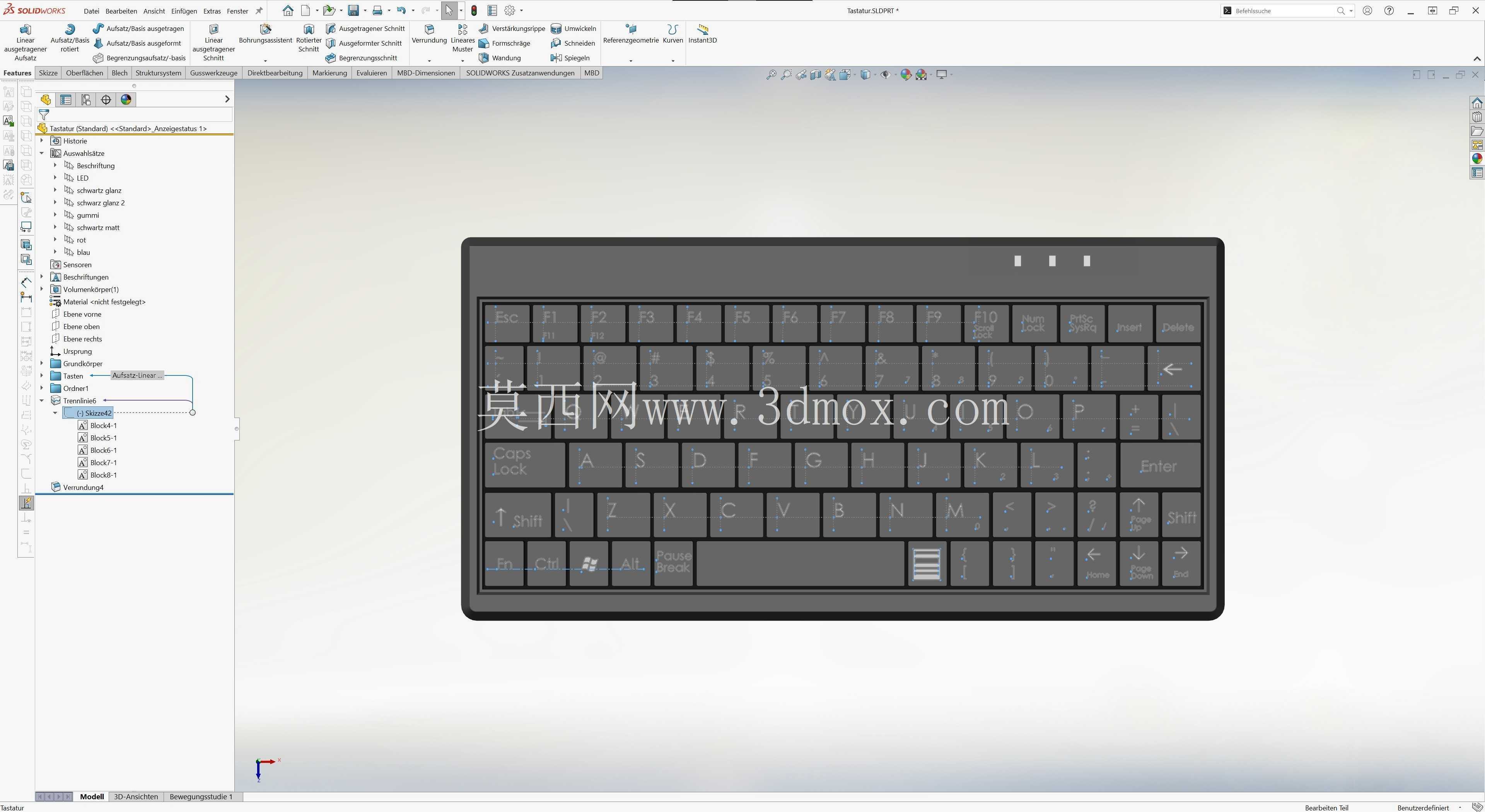Open Referenzgeometrie tool

(x=631, y=34)
